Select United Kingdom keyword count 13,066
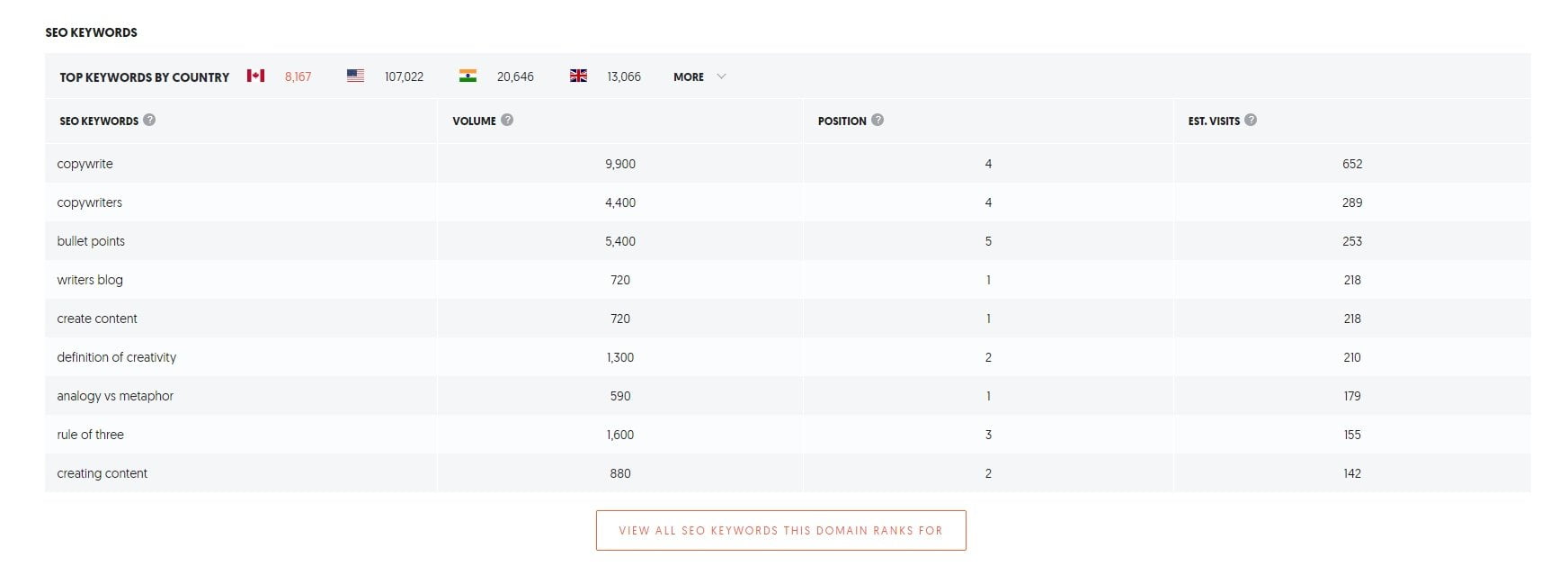 click(x=624, y=76)
